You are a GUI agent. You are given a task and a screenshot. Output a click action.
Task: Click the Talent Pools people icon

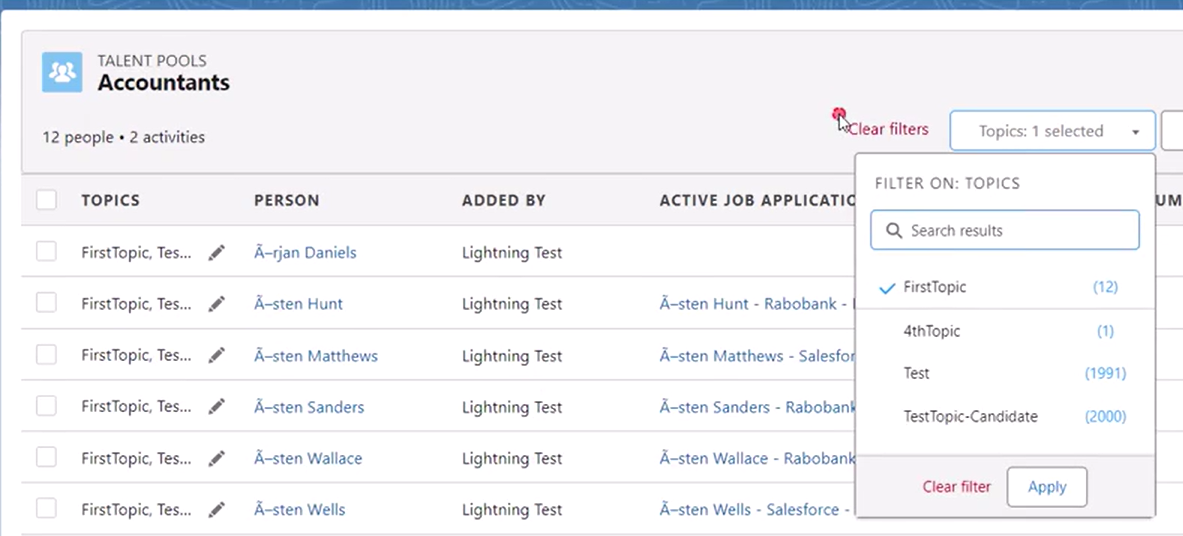pos(62,72)
